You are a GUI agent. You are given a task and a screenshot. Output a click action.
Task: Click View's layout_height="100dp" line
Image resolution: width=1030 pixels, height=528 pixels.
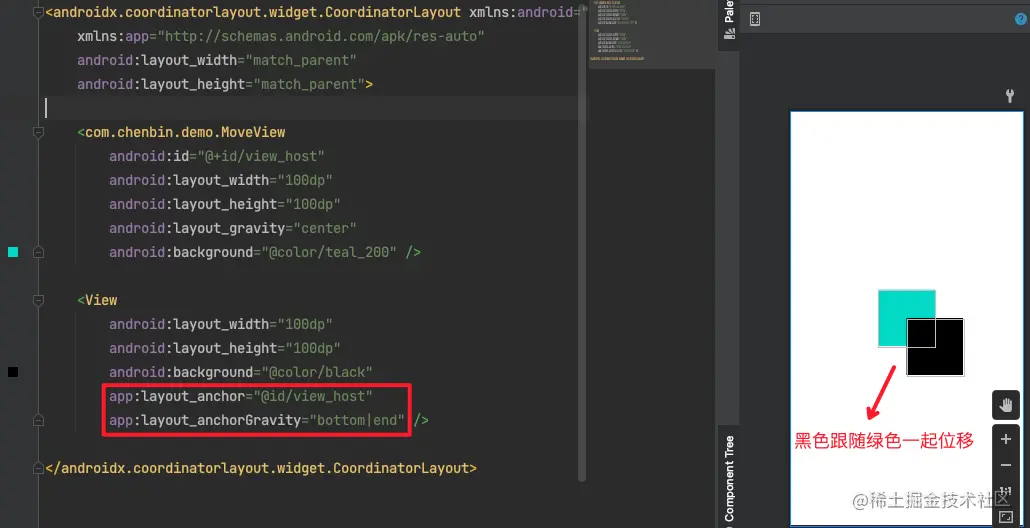[x=225, y=348]
